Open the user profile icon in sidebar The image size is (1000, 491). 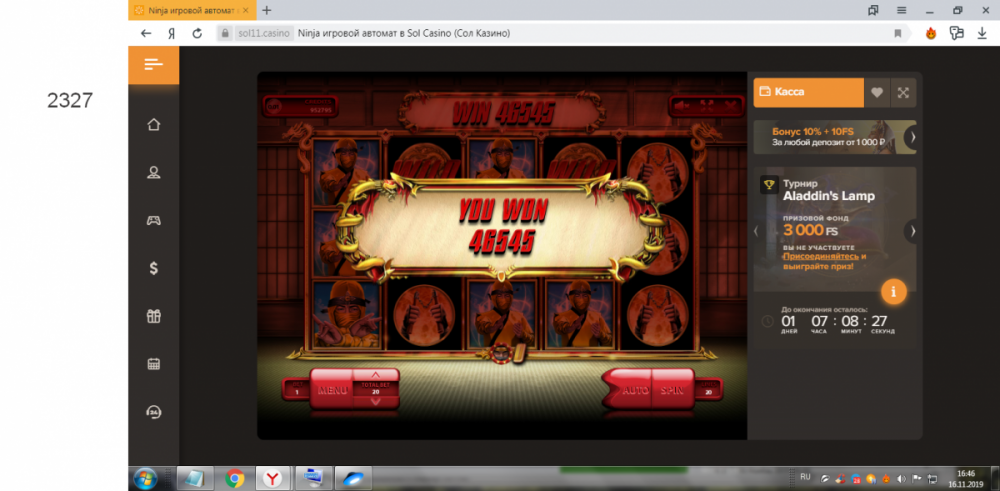tap(154, 172)
